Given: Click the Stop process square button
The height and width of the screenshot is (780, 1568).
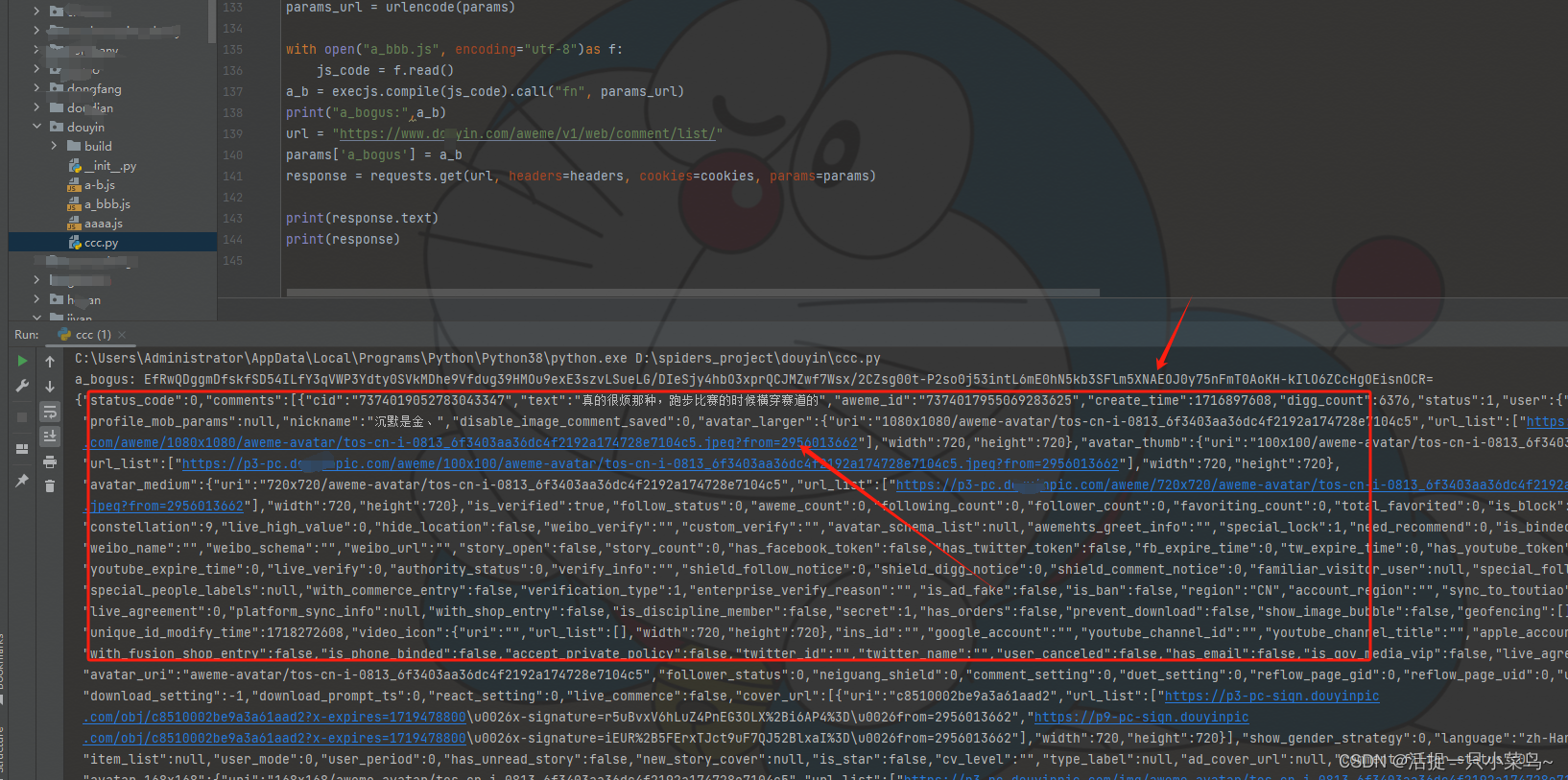Looking at the screenshot, I should click(x=22, y=417).
